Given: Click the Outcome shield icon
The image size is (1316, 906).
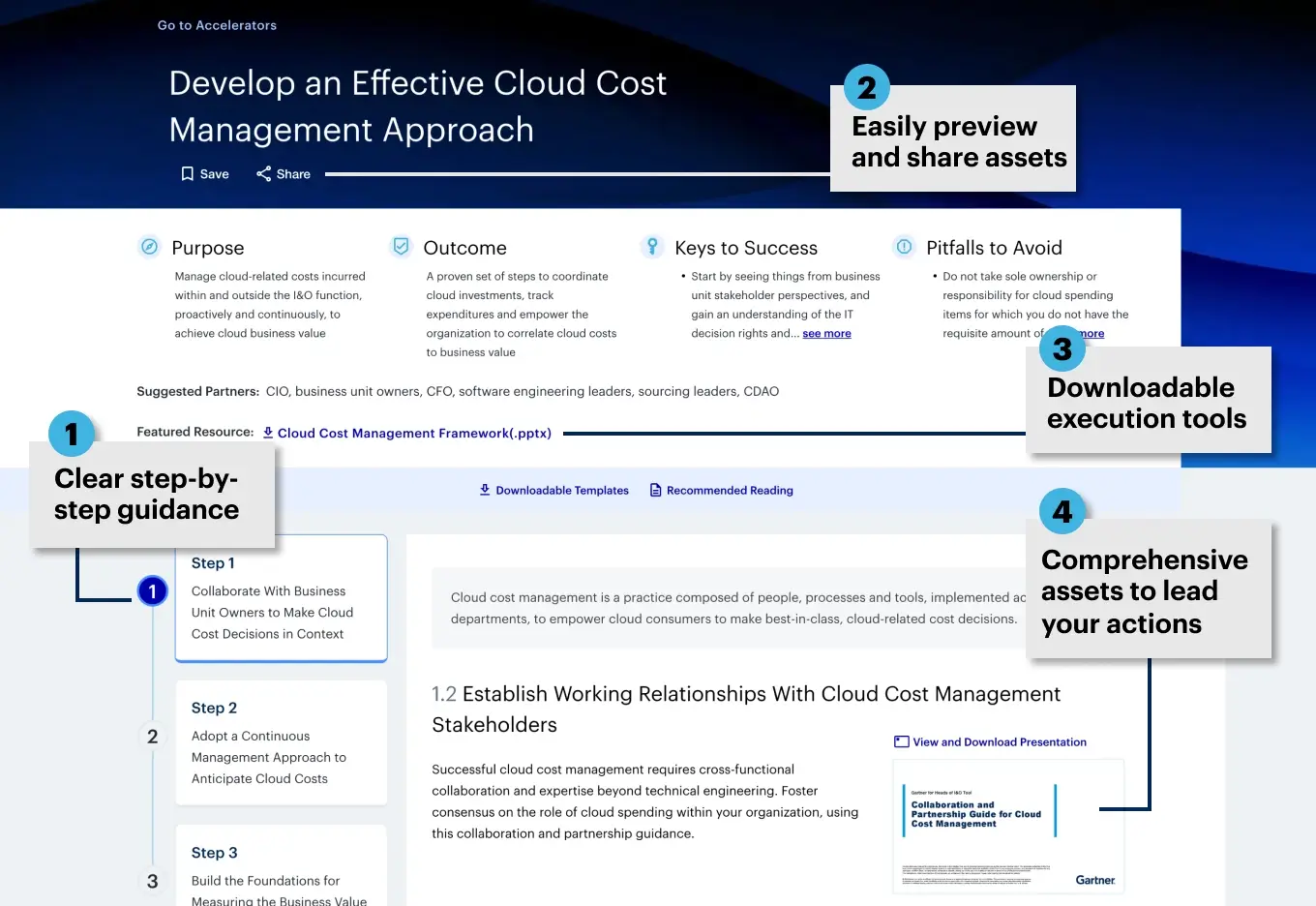Looking at the screenshot, I should click(x=401, y=246).
